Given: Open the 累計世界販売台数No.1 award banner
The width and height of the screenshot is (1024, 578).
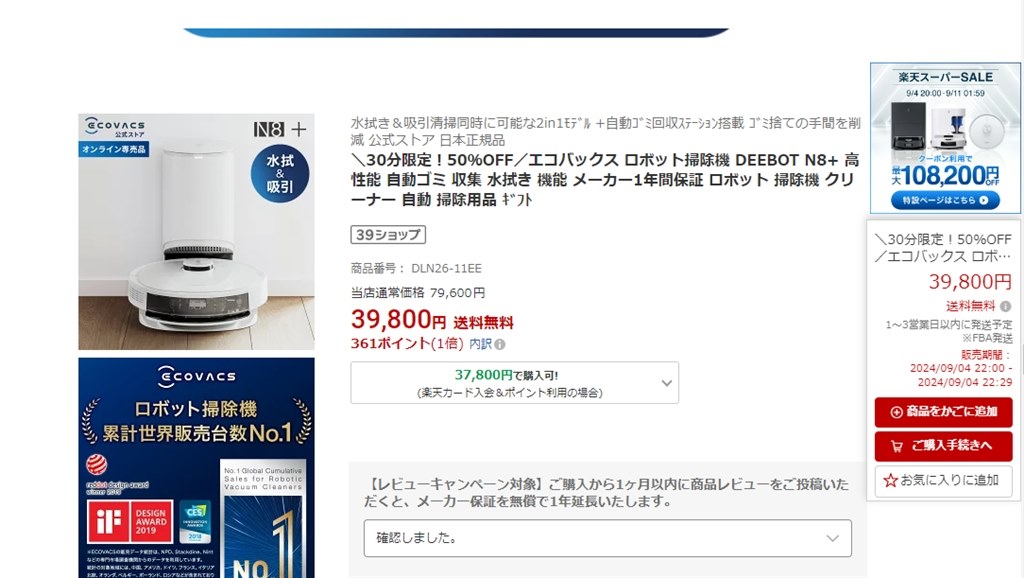Looking at the screenshot, I should (197, 468).
